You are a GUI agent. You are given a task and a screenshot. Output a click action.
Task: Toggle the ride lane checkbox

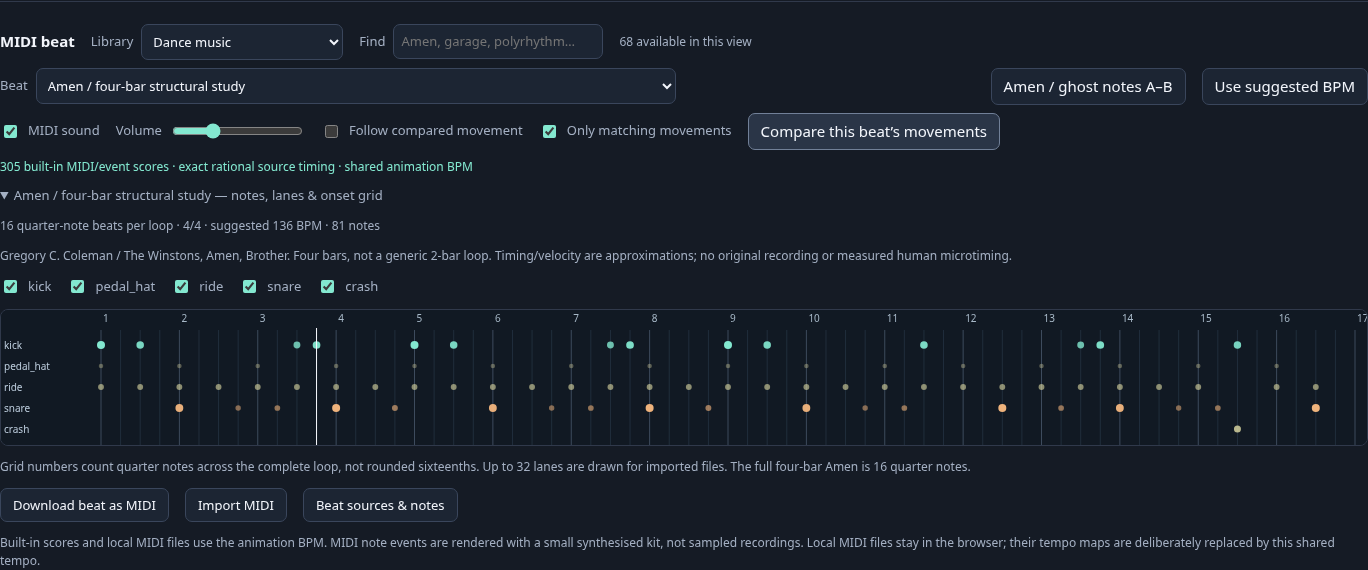click(x=182, y=287)
